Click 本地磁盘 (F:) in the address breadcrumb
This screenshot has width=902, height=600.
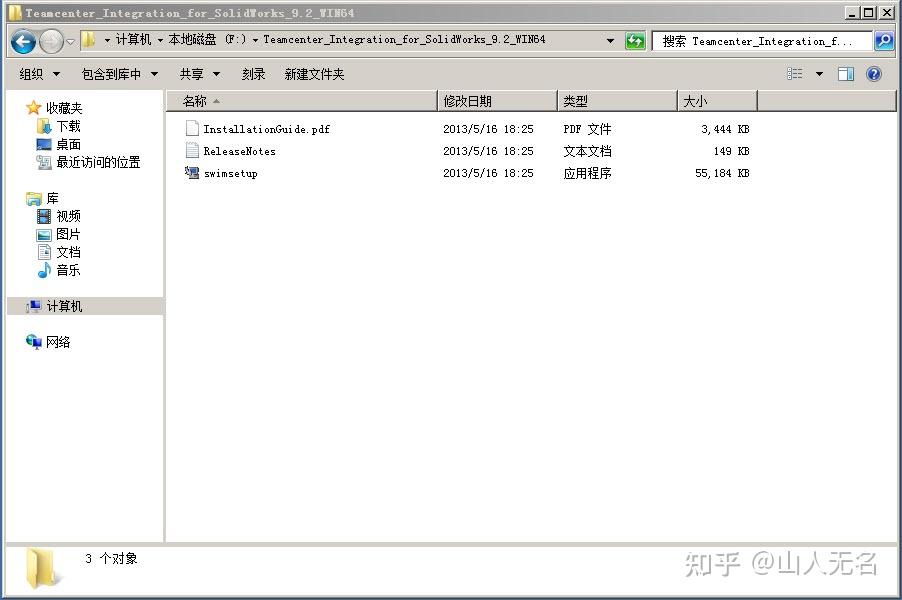click(207, 40)
